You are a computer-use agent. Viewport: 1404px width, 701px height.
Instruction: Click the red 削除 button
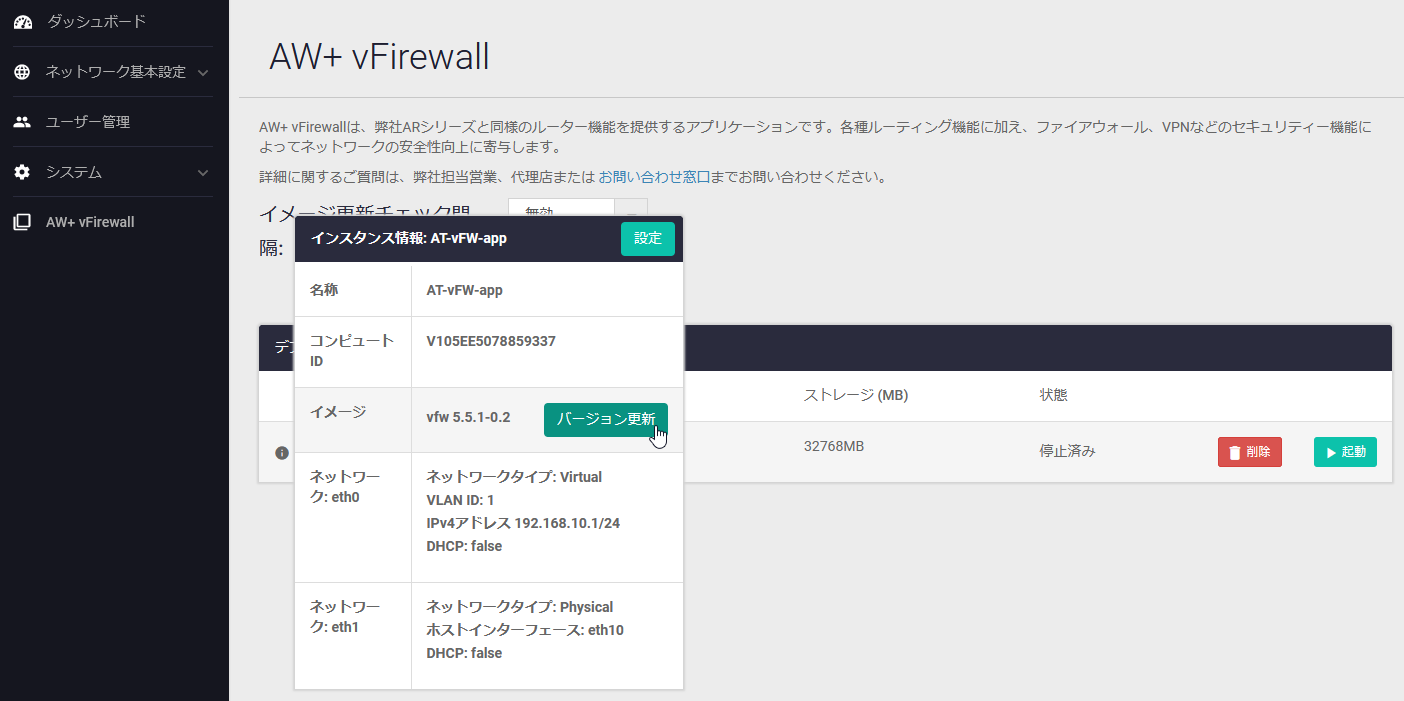pos(1250,452)
